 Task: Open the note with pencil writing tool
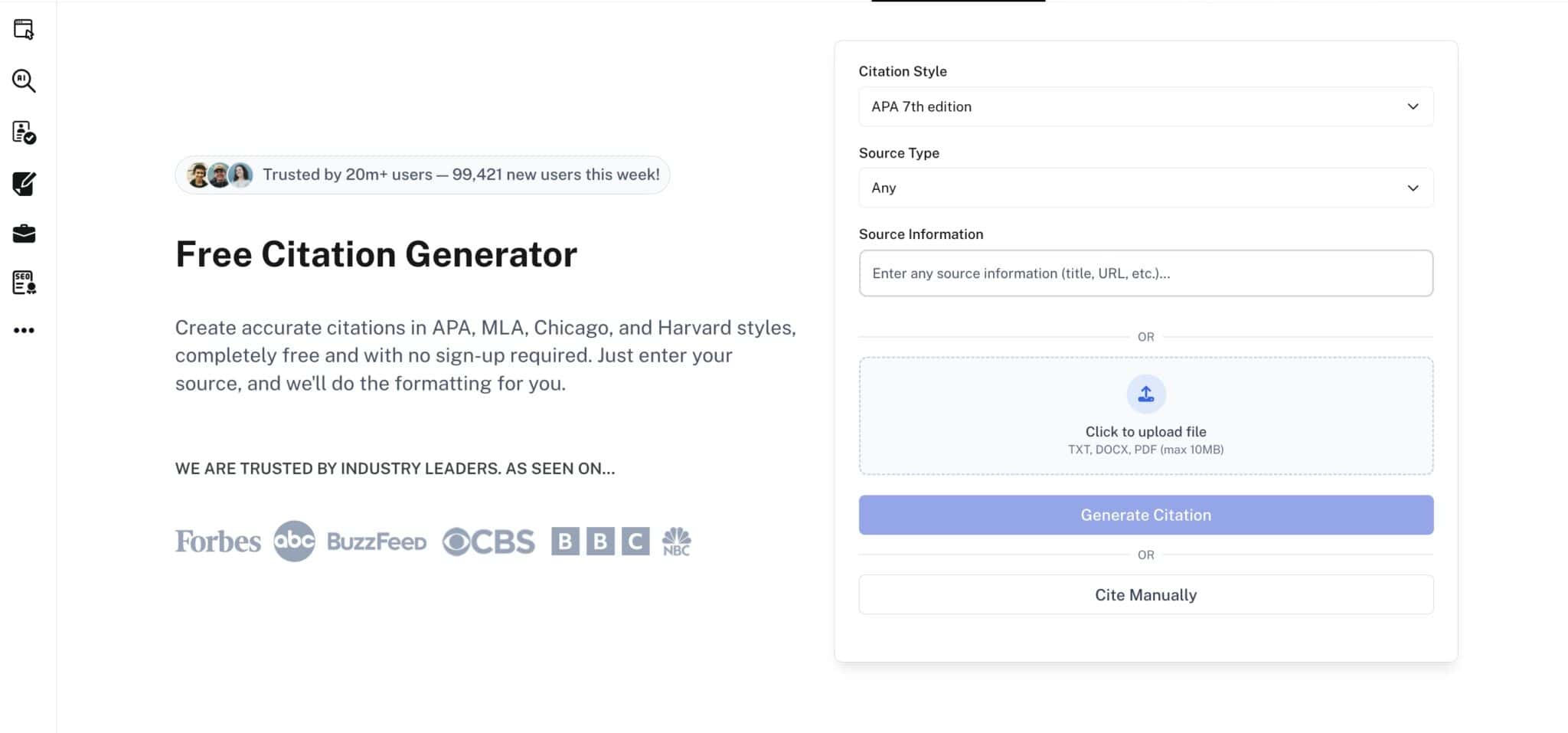24,184
